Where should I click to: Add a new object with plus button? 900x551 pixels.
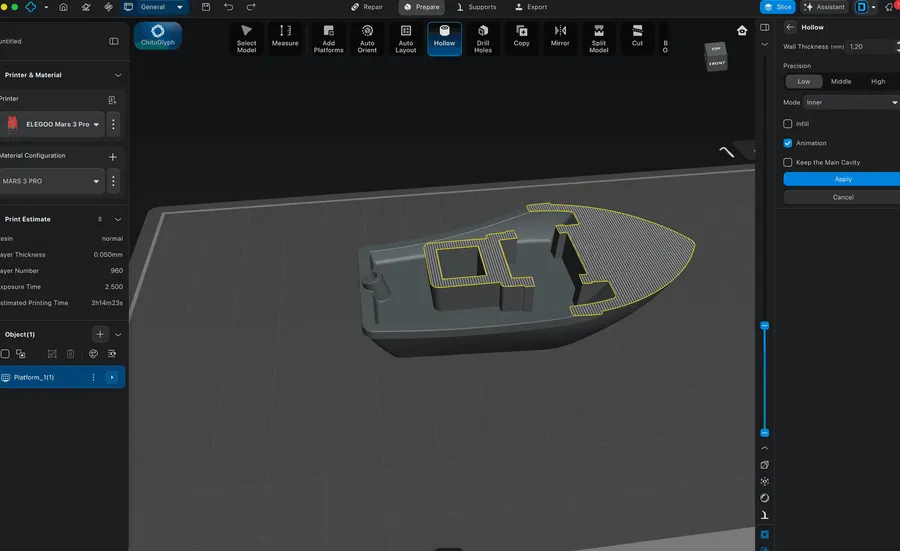pyautogui.click(x=100, y=334)
